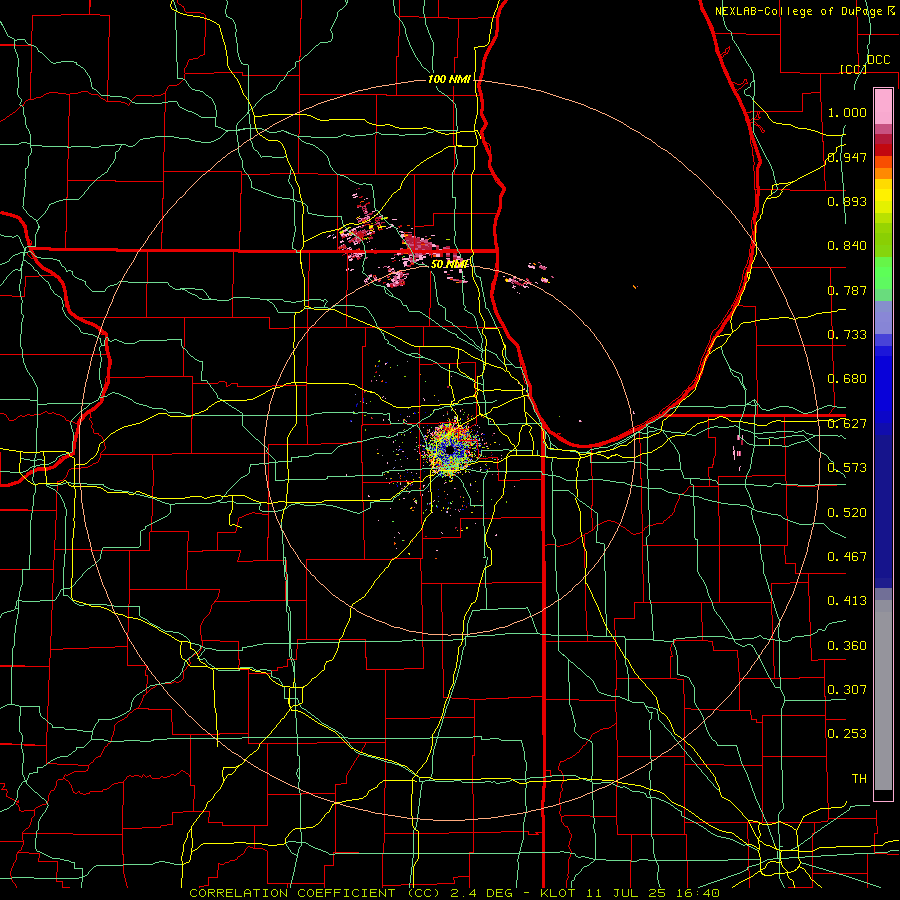This screenshot has height=900, width=900.
Task: Select the 0.573 scale value
Action: 847,468
